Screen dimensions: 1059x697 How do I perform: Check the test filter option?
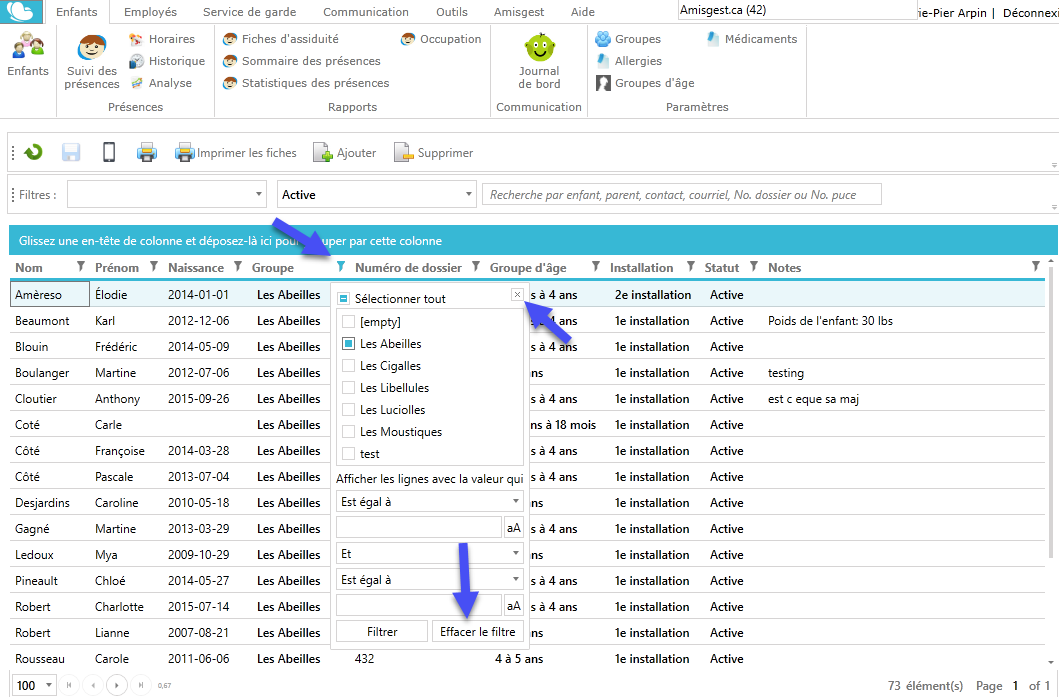coord(348,453)
